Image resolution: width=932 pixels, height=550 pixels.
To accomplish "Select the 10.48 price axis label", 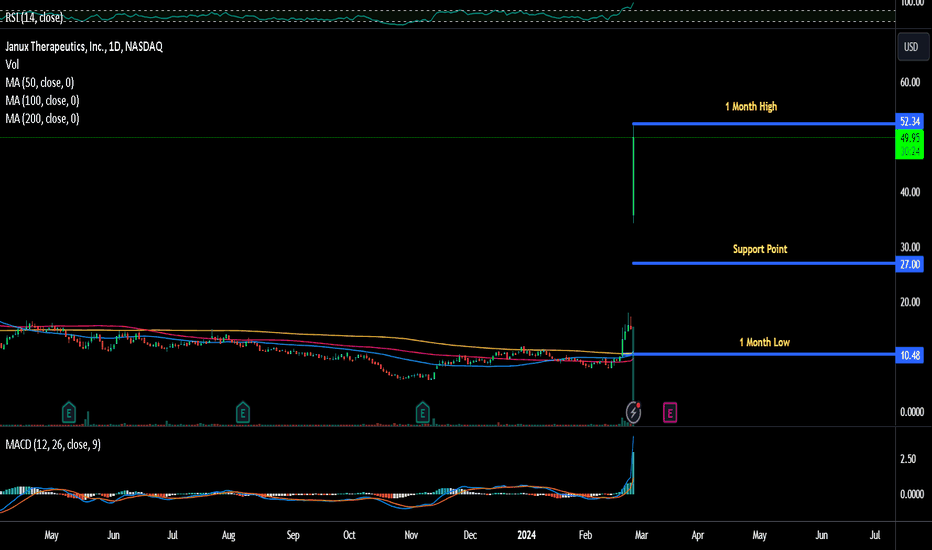I will pyautogui.click(x=910, y=355).
